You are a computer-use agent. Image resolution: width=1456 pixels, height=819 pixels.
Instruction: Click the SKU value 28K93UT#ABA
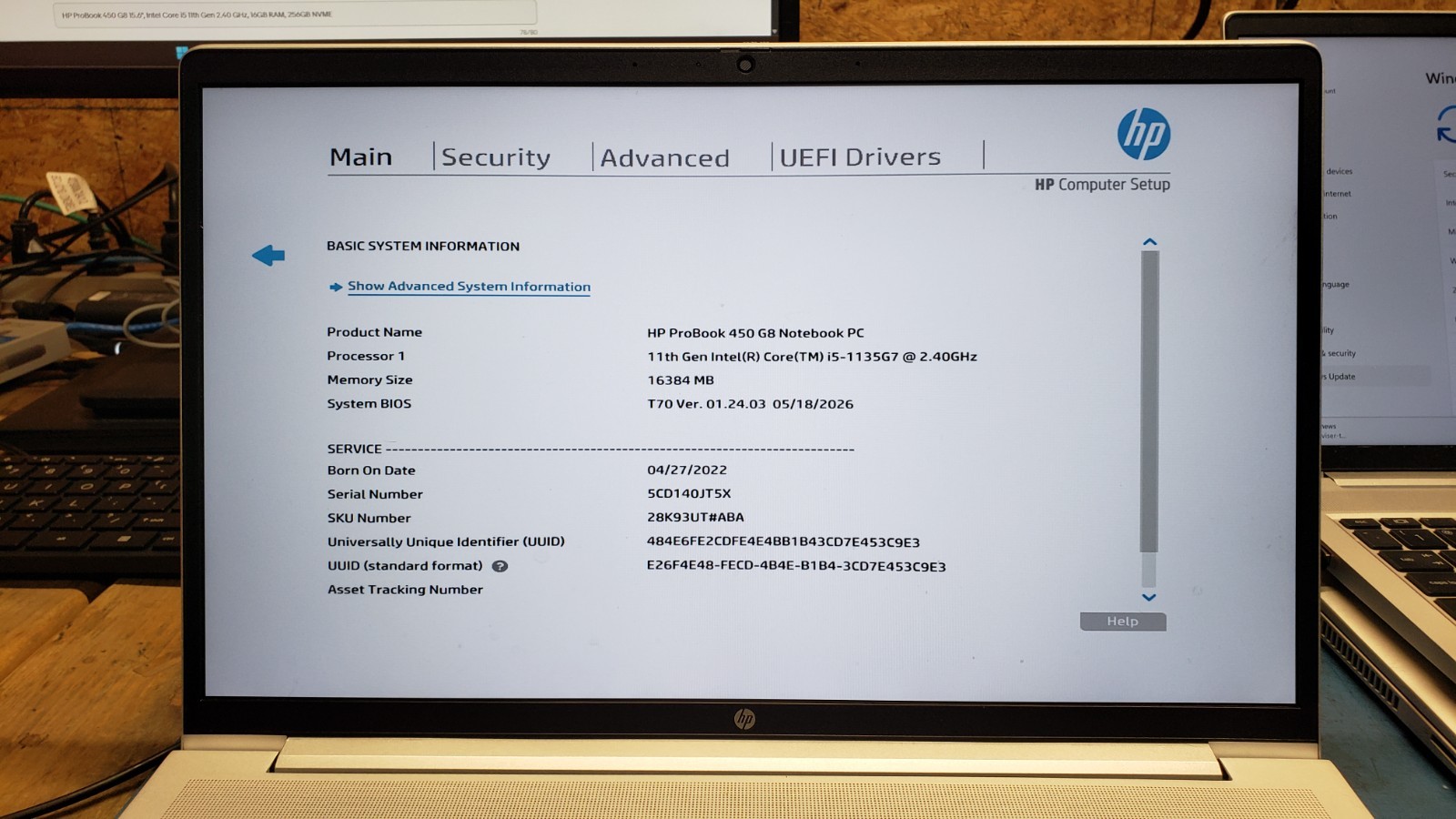point(695,517)
